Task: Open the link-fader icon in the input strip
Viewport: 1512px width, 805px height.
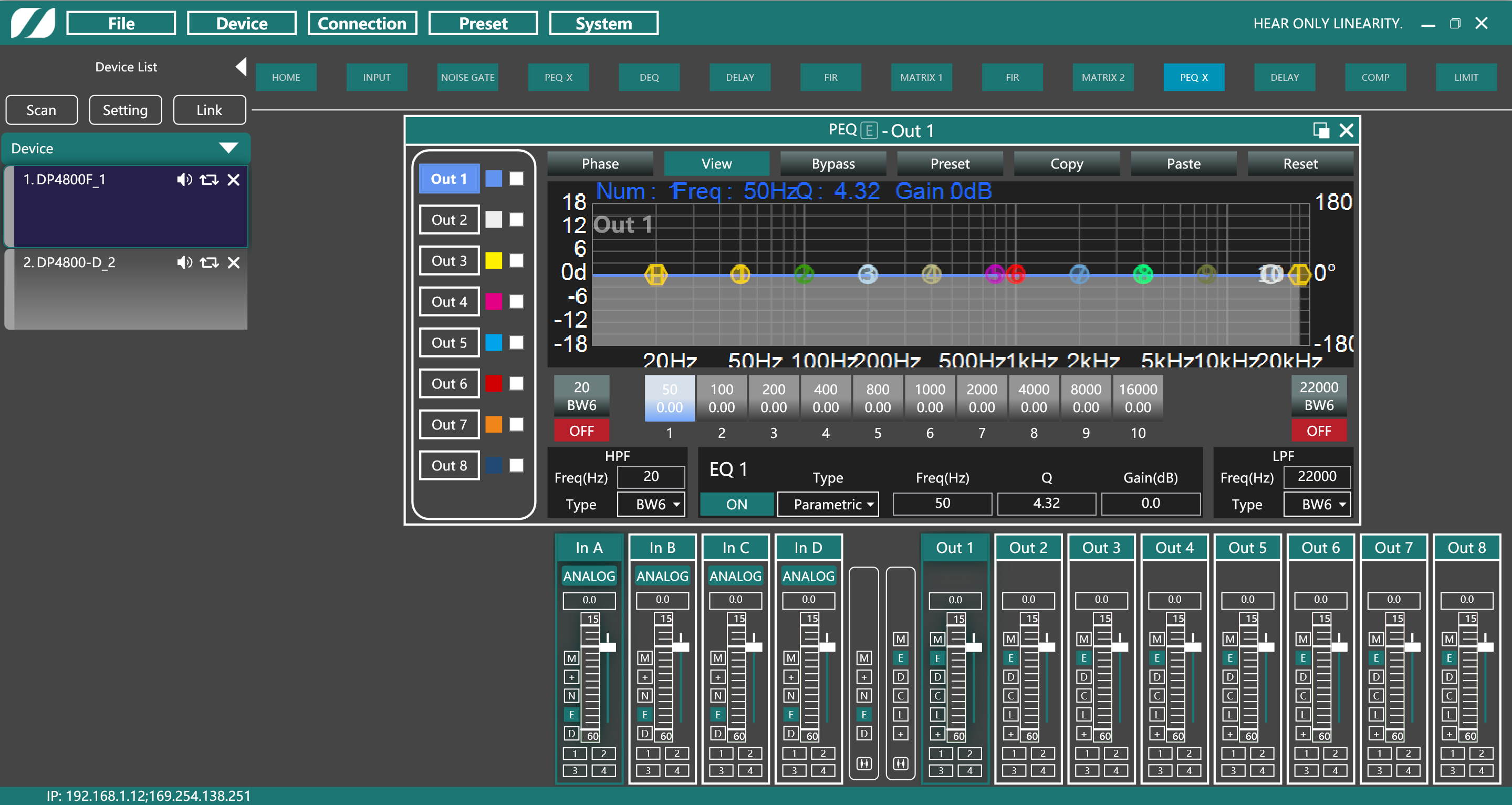Action: click(x=863, y=764)
